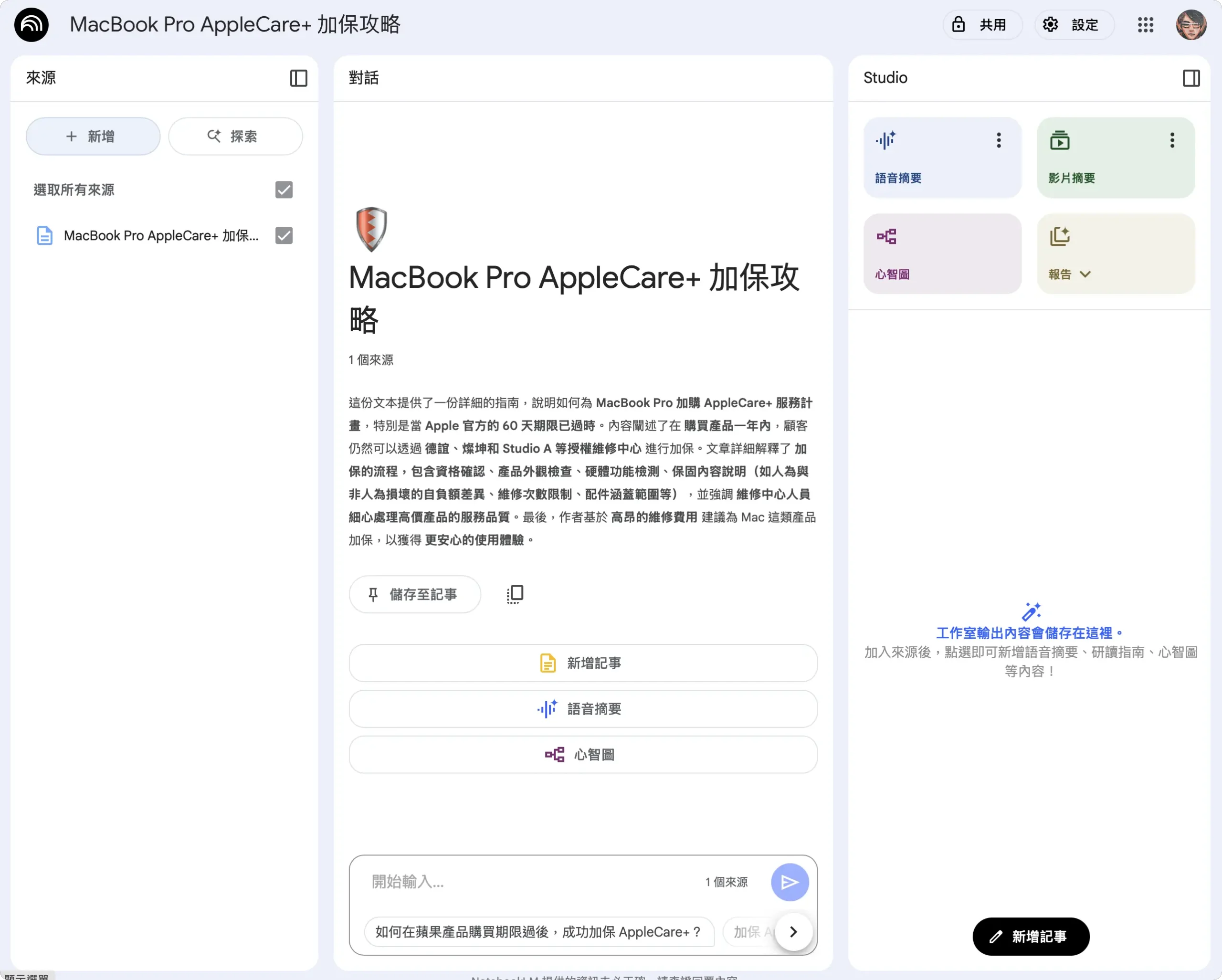
Task: Click the black 新增記事 button in Studio
Action: (1031, 937)
